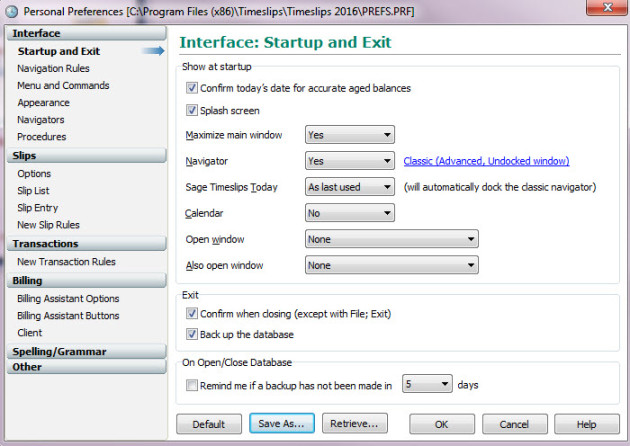Click the Save As... button
Image resolution: width=630 pixels, height=446 pixels.
click(x=282, y=423)
